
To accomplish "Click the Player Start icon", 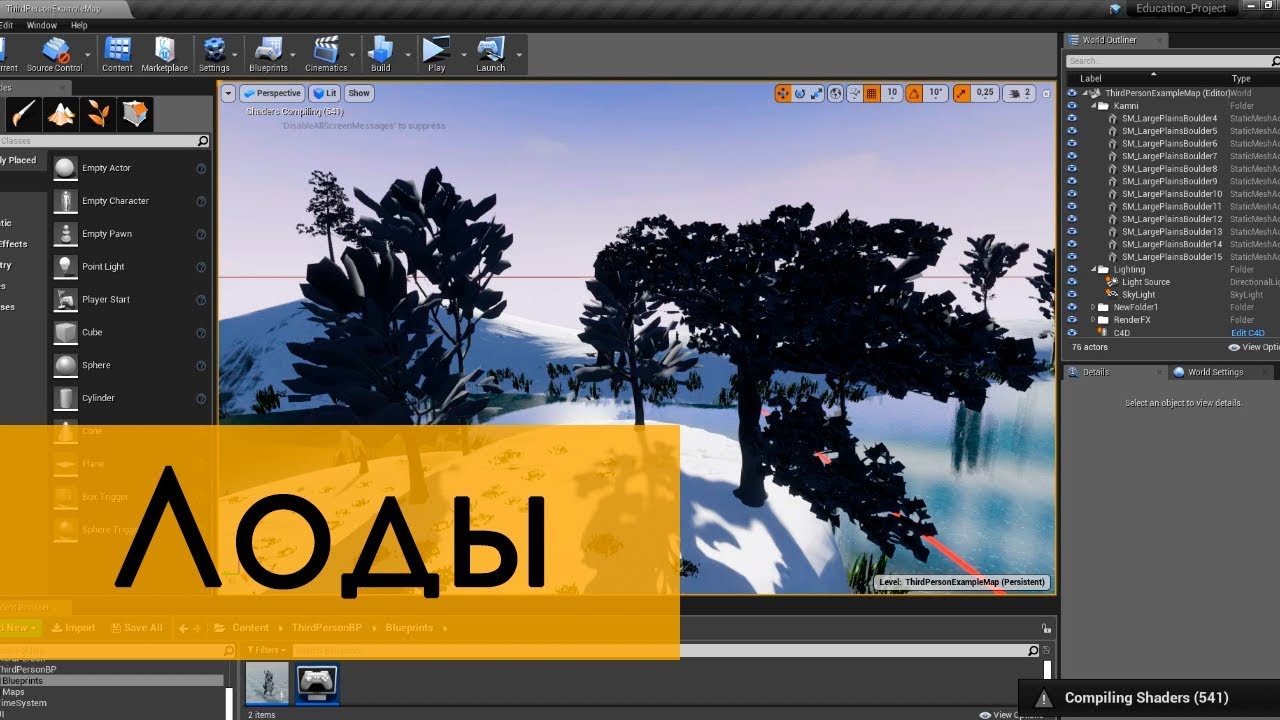I will [66, 300].
